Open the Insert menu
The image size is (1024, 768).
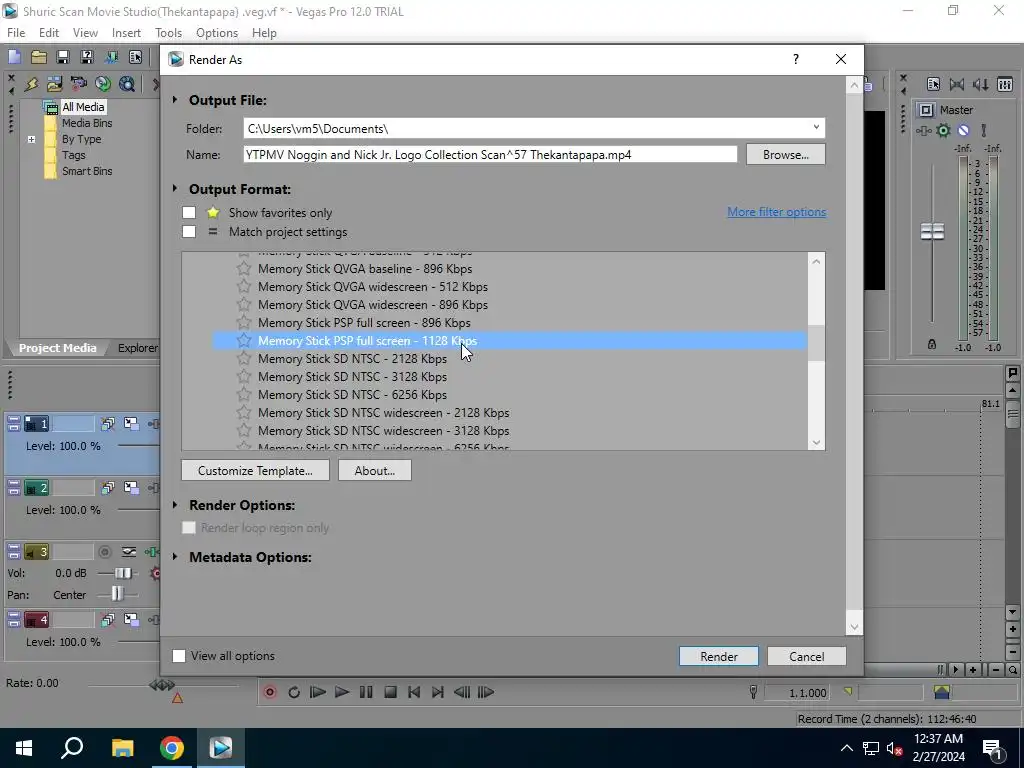point(126,33)
